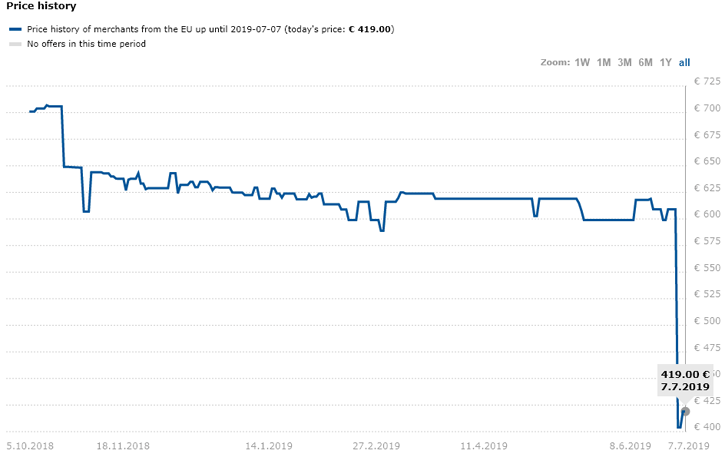Image resolution: width=725 pixels, height=457 pixels.
Task: Click the 419.00 € price tooltip
Action: click(685, 381)
